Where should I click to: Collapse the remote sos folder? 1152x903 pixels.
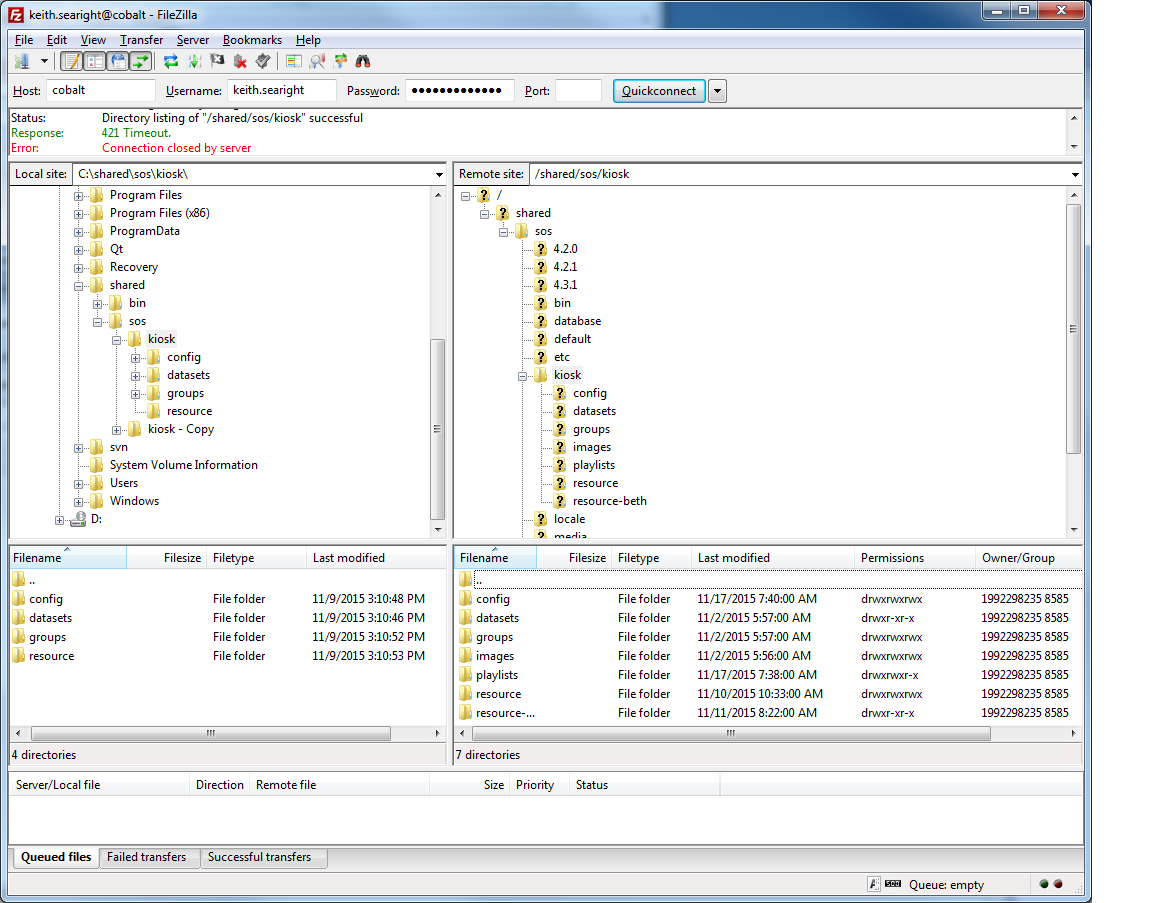click(503, 232)
